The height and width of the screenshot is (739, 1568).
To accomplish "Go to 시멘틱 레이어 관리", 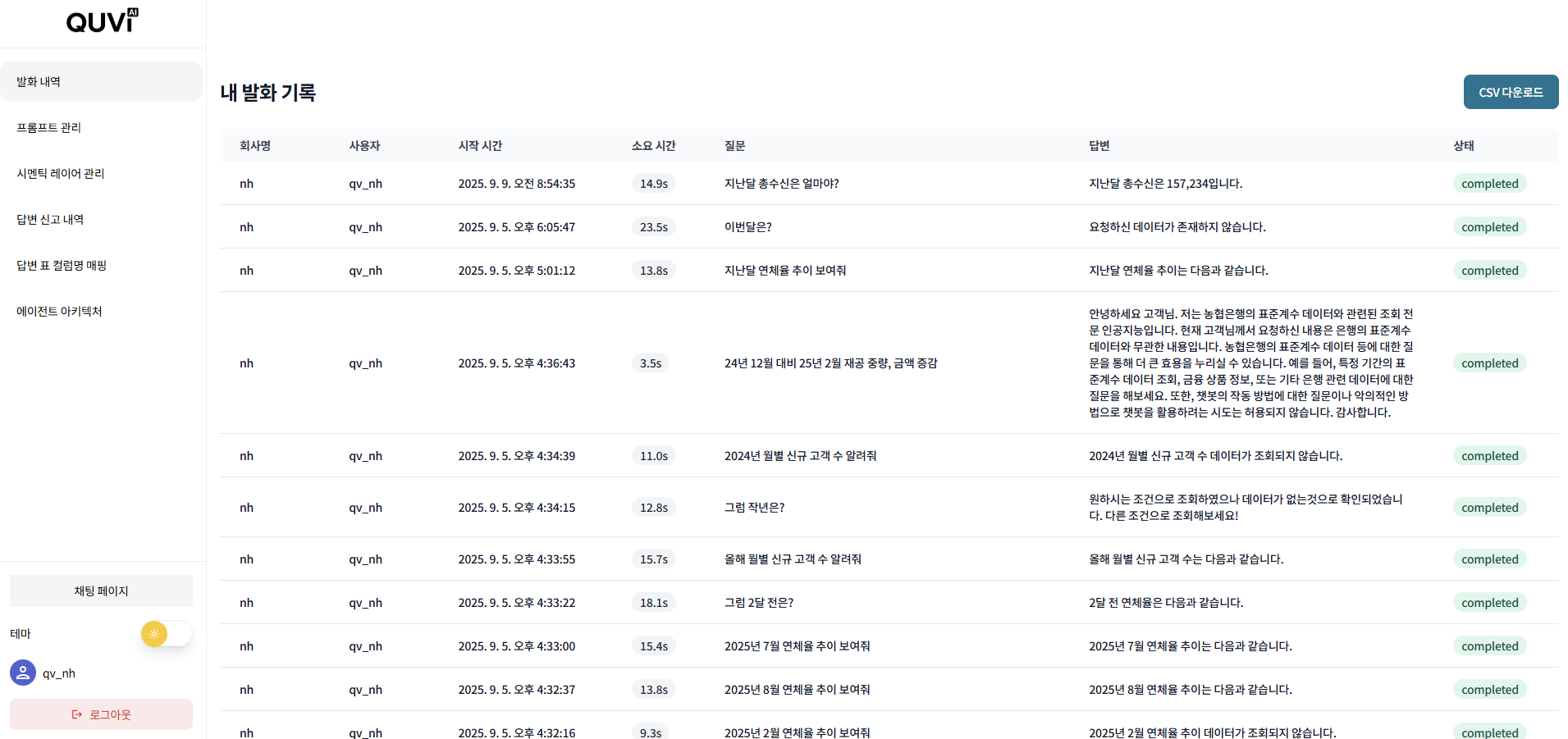I will pyautogui.click(x=61, y=173).
